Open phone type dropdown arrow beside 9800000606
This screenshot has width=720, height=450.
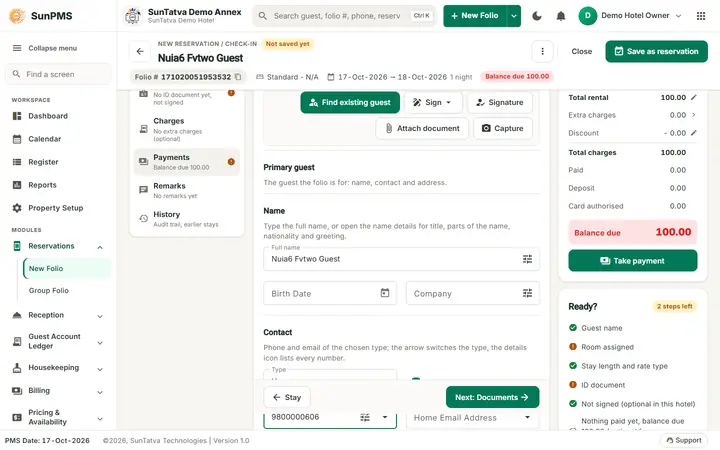(385, 417)
